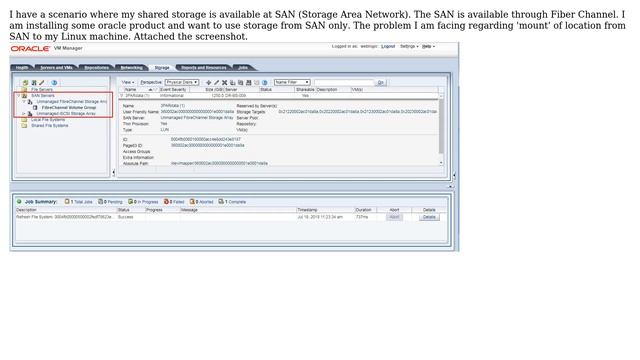Select the Local File Systems tree item
The height and width of the screenshot is (360, 640).
(x=48, y=120)
